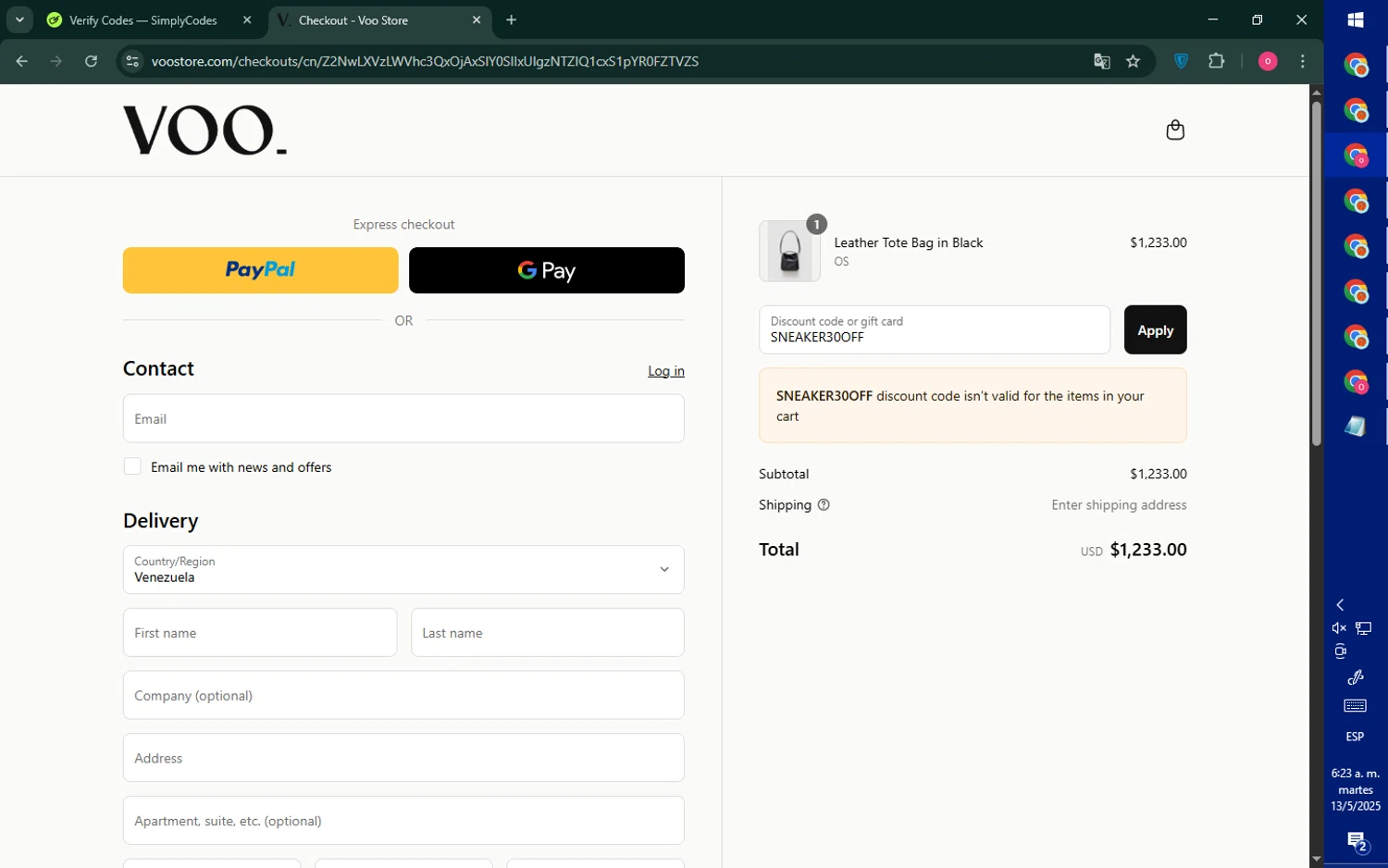This screenshot has width=1388, height=868.
Task: Open the Chrome profile avatar
Action: [1268, 61]
